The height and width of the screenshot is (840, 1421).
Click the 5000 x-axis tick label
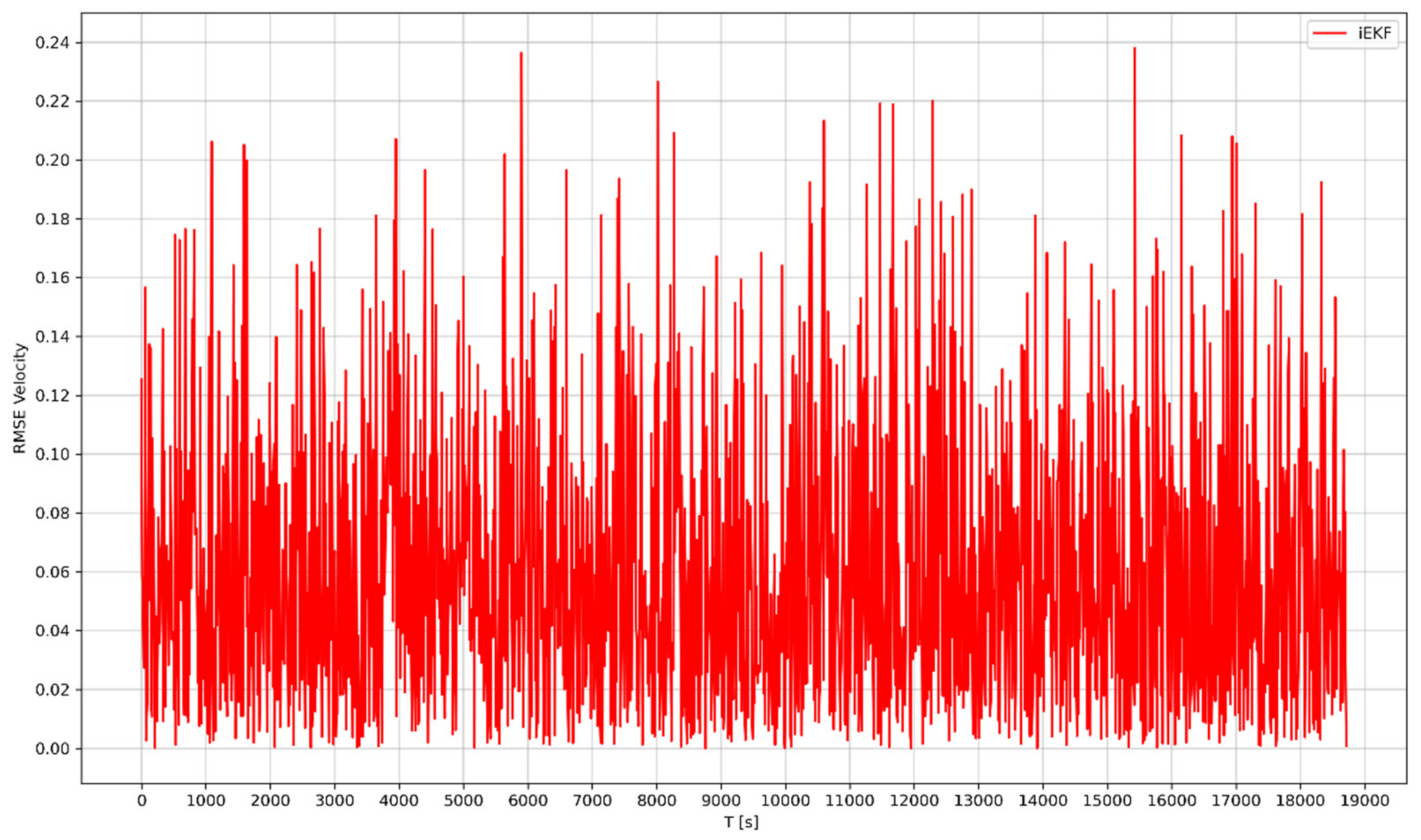[x=463, y=801]
